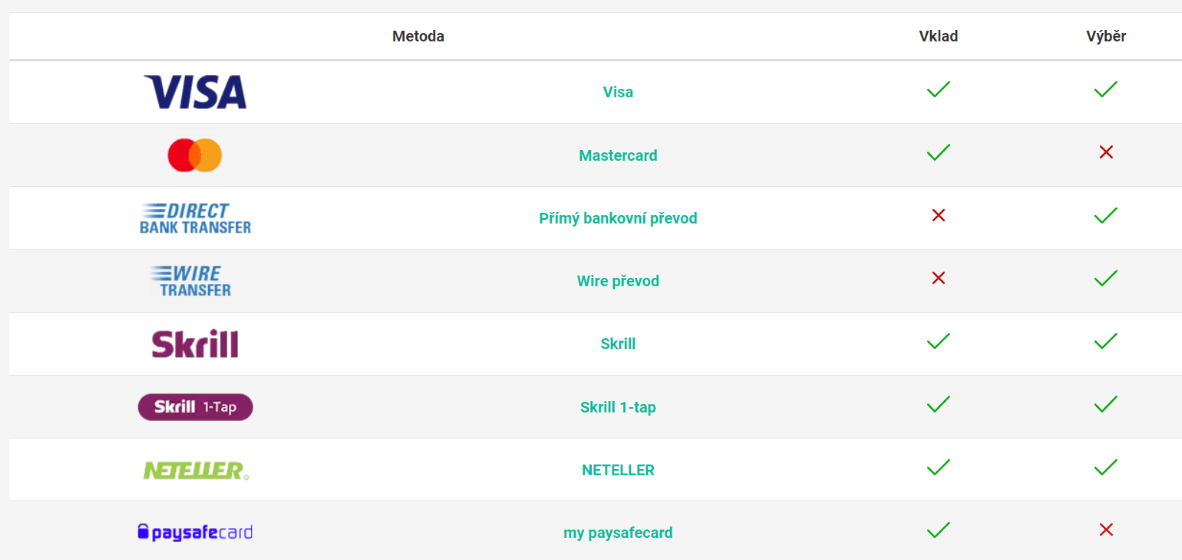The width and height of the screenshot is (1182, 560).
Task: Click the Direct Bank Transfer logo
Action: click(195, 218)
